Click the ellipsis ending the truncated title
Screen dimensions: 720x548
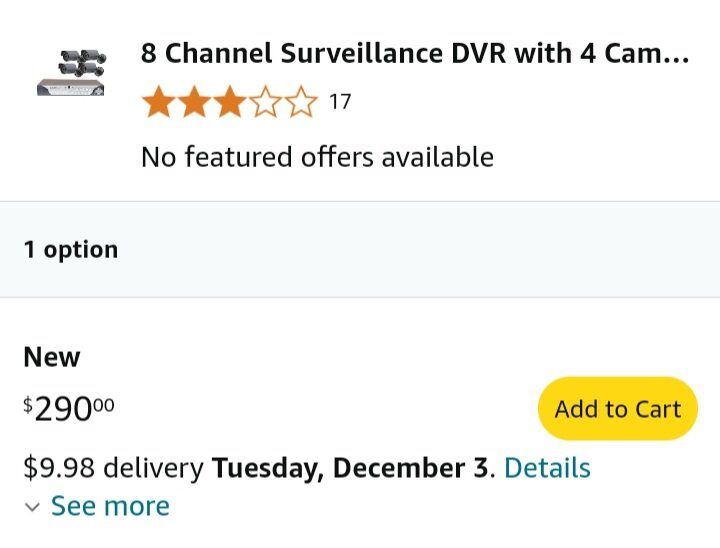coord(678,55)
